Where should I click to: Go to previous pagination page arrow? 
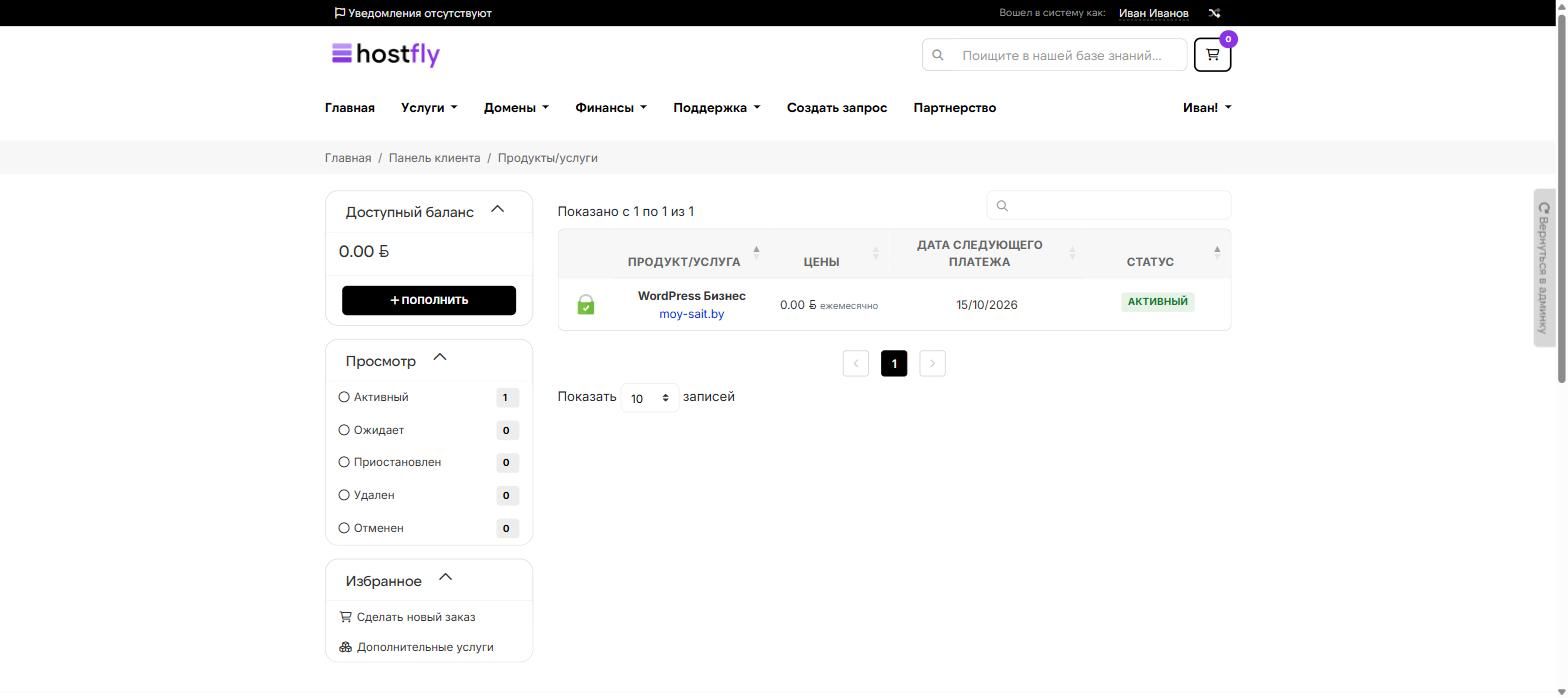click(856, 363)
